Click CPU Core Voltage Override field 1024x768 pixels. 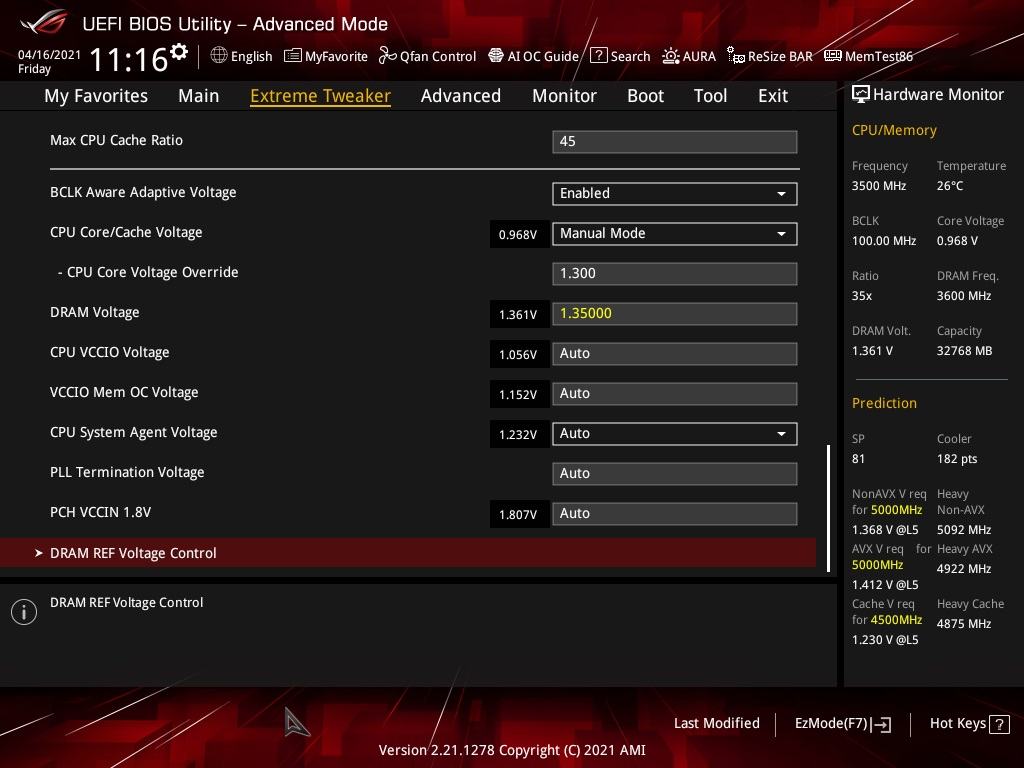click(675, 274)
